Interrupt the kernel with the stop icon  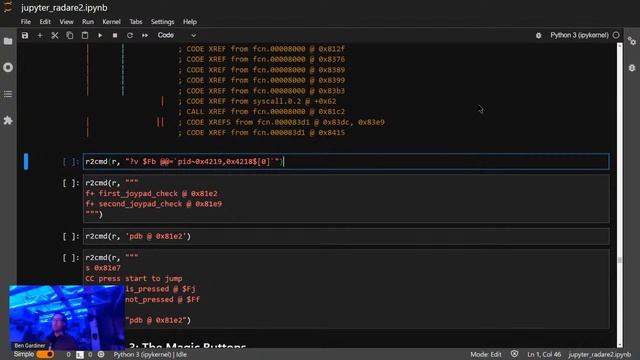(115, 36)
